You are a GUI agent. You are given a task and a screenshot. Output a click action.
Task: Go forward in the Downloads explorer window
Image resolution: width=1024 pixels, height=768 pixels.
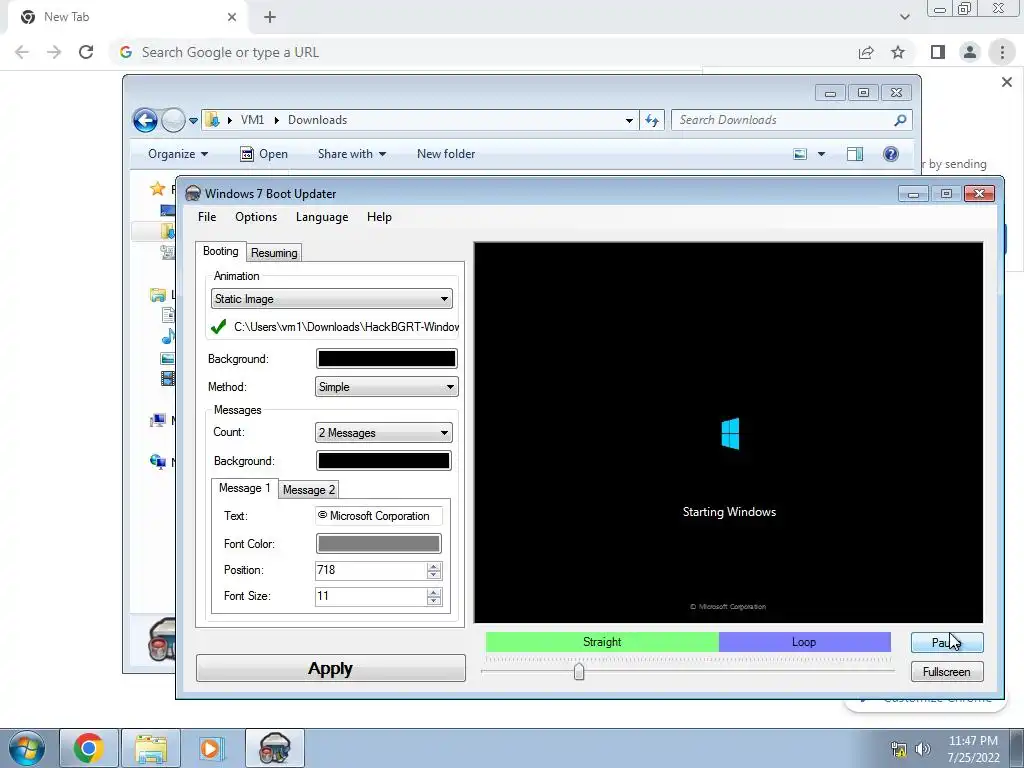coord(173,120)
